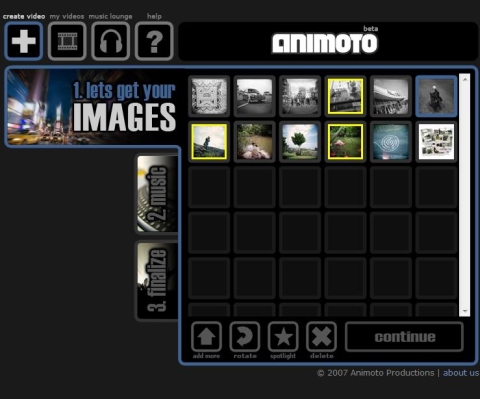Screen dimensions: 480x399
Task: Open my videos filmstrip icon
Action: click(67, 41)
